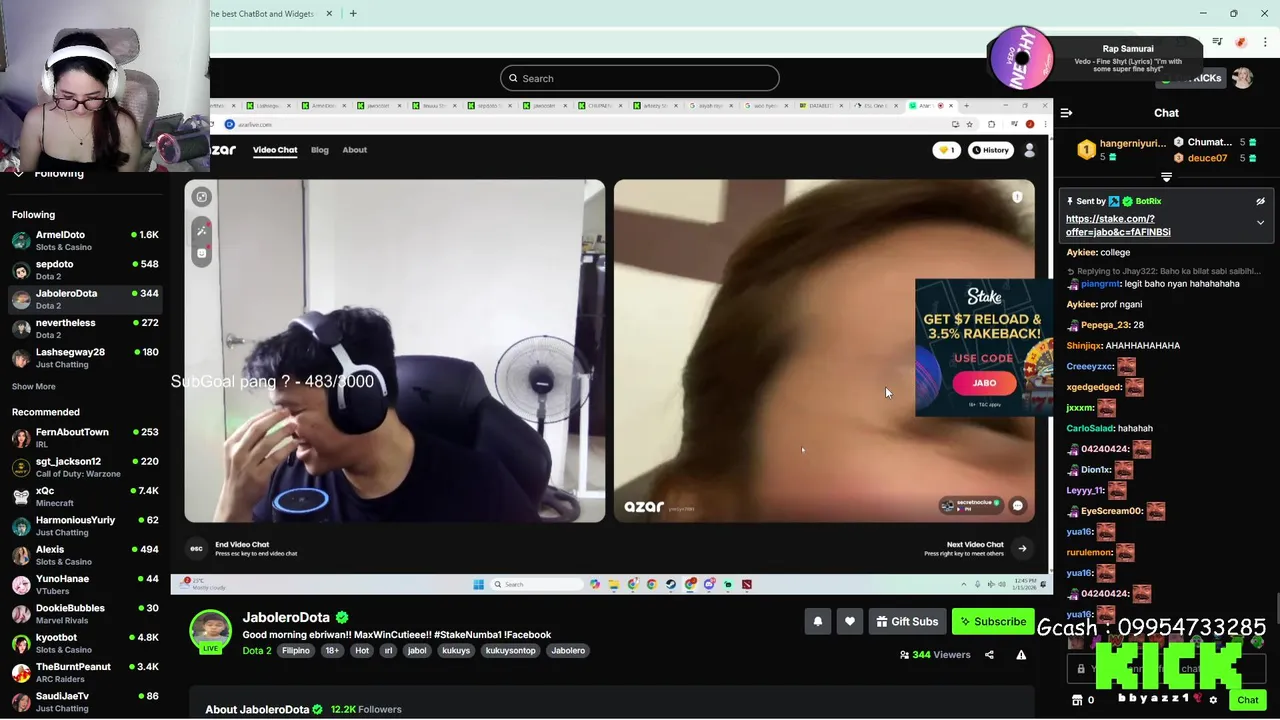Expand the chat leaderboard handle
Image resolution: width=1280 pixels, height=720 pixels.
[x=1166, y=177]
